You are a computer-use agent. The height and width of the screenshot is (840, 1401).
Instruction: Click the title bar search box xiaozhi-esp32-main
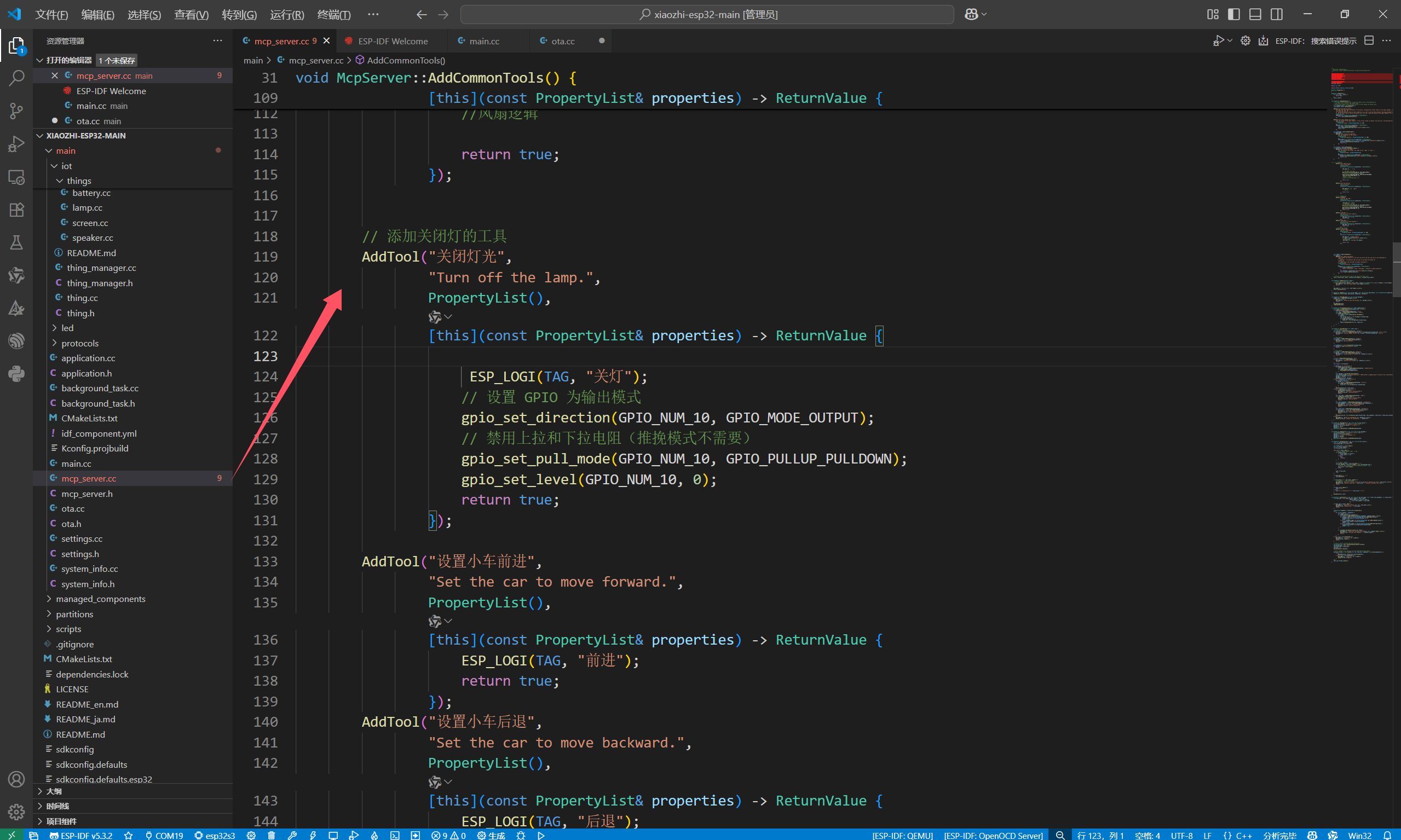point(707,14)
